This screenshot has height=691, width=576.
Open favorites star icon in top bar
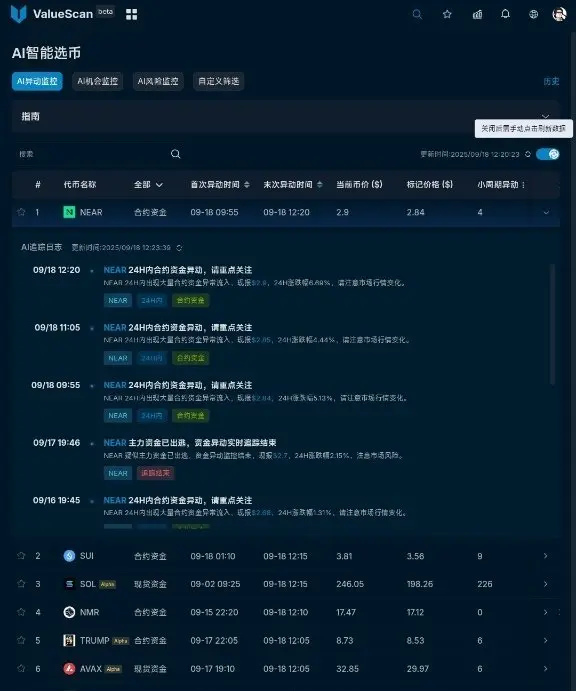coord(447,14)
